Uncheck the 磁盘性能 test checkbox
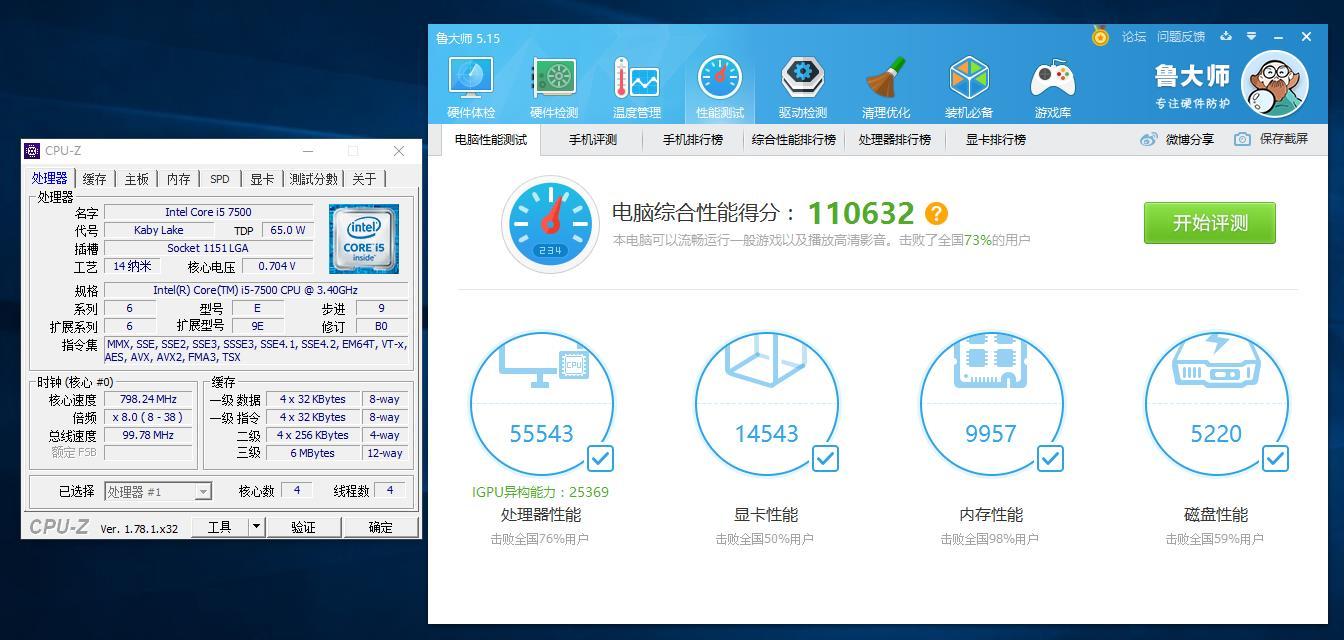The image size is (1344, 640). [x=1275, y=458]
